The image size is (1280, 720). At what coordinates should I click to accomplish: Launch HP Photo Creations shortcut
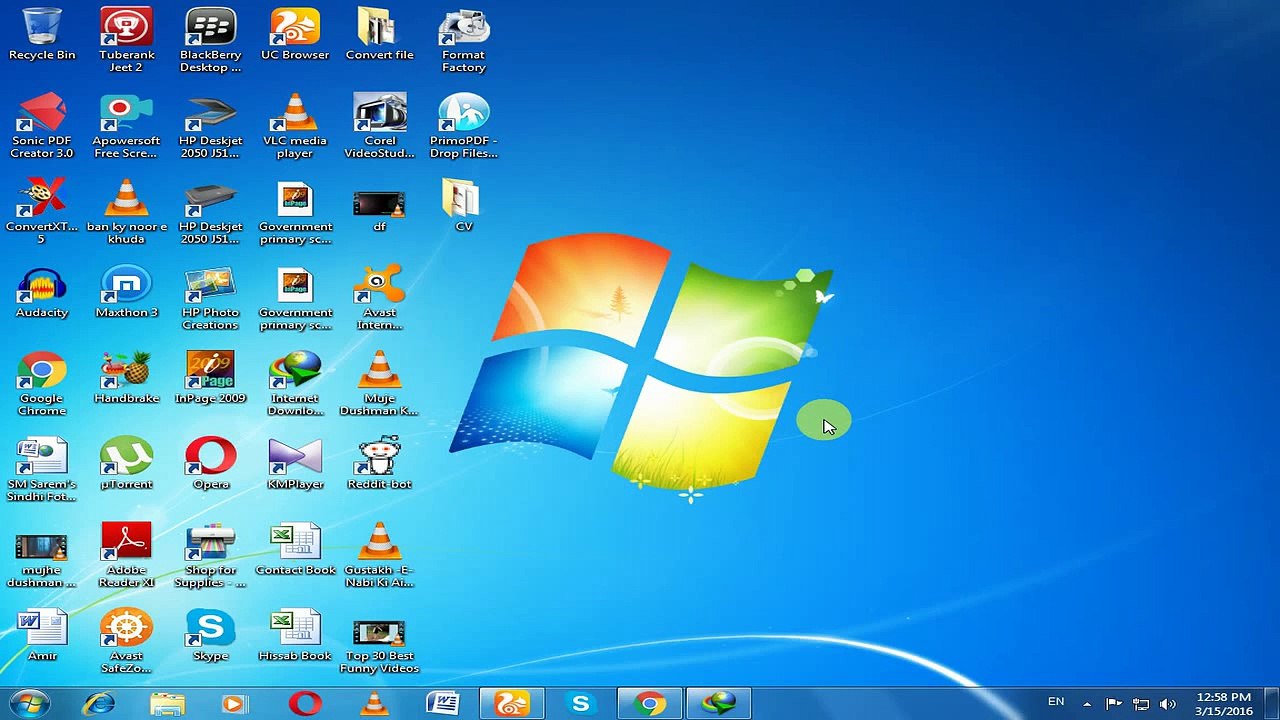click(210, 298)
